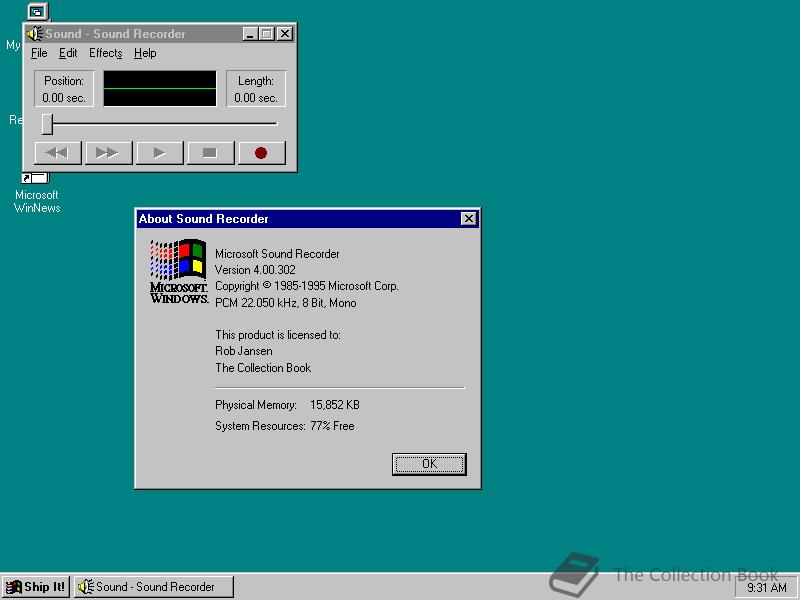Image resolution: width=800 pixels, height=600 pixels.
Task: Close the About Sound Recorder dialog
Action: coord(468,219)
